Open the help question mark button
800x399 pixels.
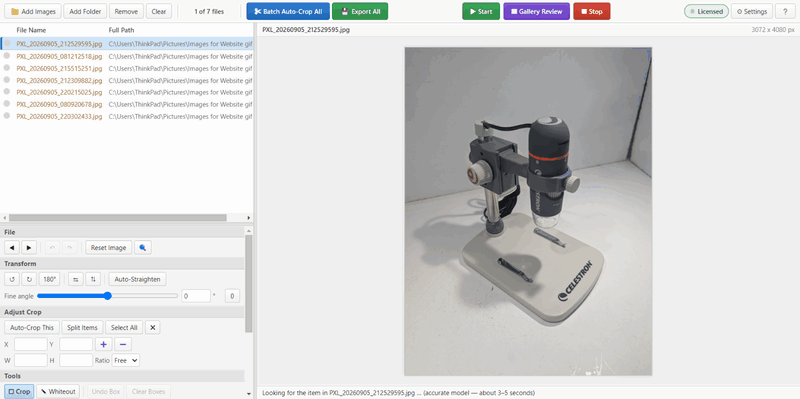tap(785, 11)
